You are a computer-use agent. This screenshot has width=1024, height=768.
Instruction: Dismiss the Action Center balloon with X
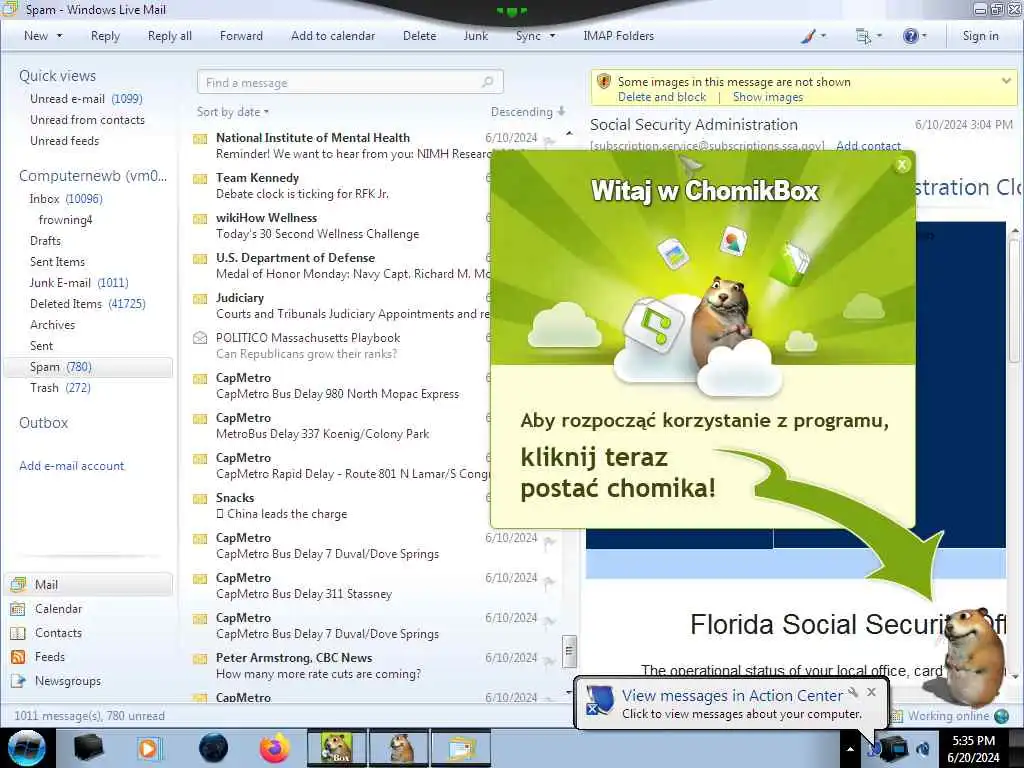click(x=871, y=692)
